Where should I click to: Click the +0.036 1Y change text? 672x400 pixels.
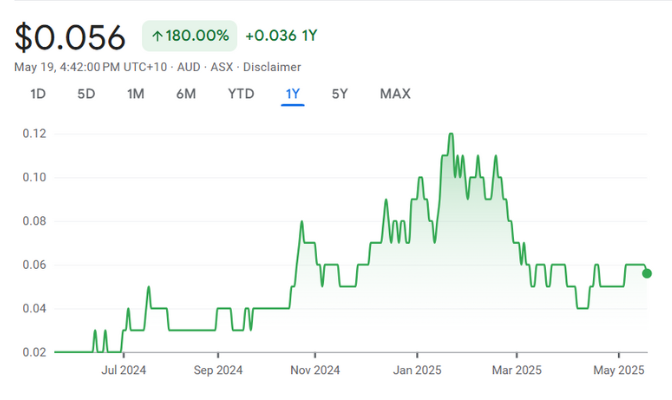[x=283, y=37]
